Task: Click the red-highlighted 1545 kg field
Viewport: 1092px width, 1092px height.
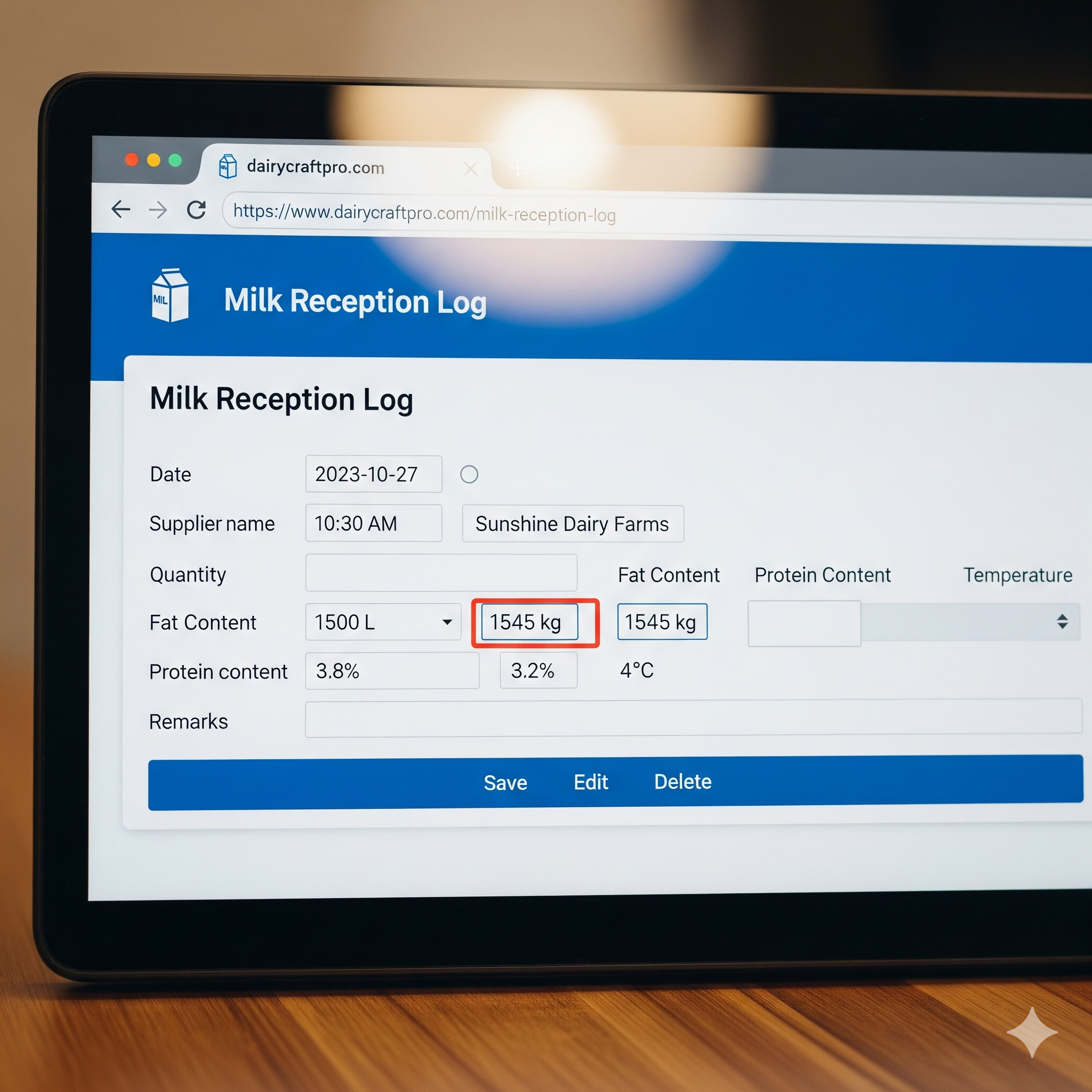Action: pos(529,622)
